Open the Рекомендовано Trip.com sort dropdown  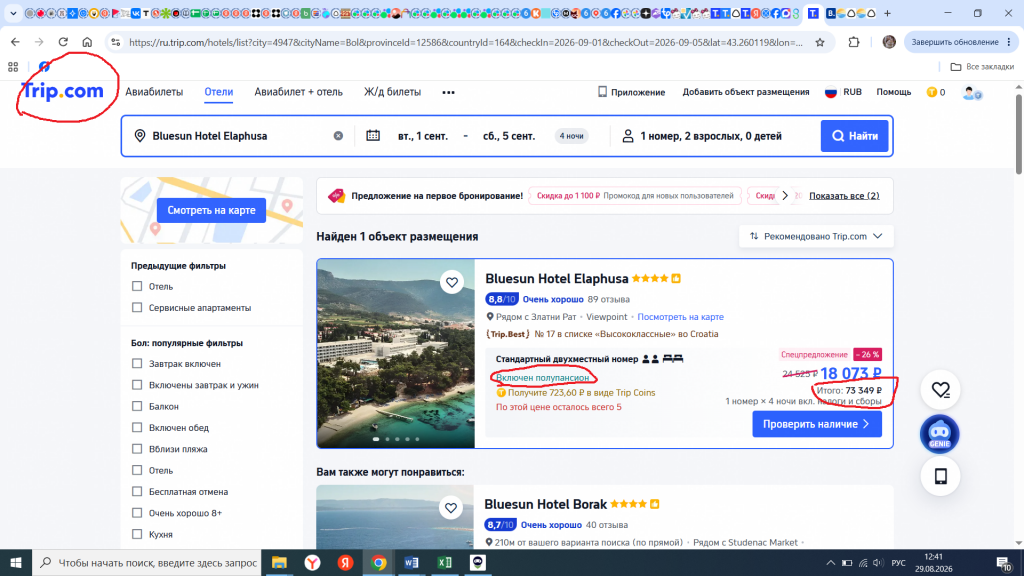(816, 236)
